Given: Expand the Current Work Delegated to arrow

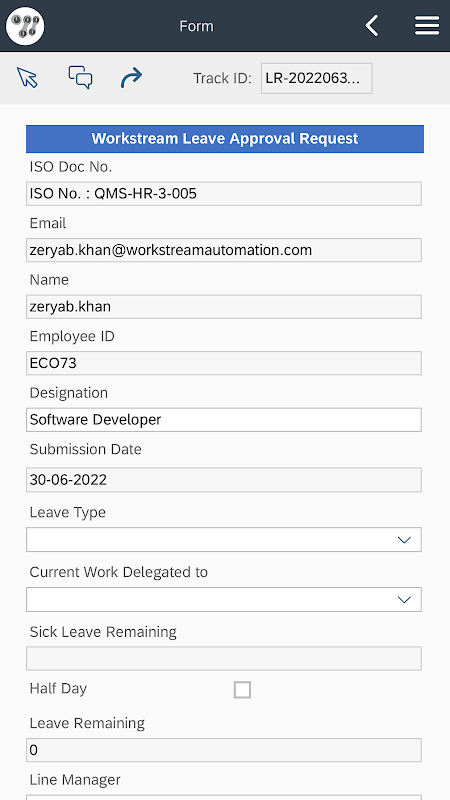Looking at the screenshot, I should (404, 599).
